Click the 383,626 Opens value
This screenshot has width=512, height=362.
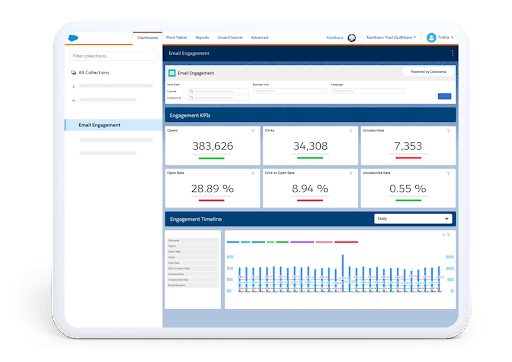coord(213,146)
